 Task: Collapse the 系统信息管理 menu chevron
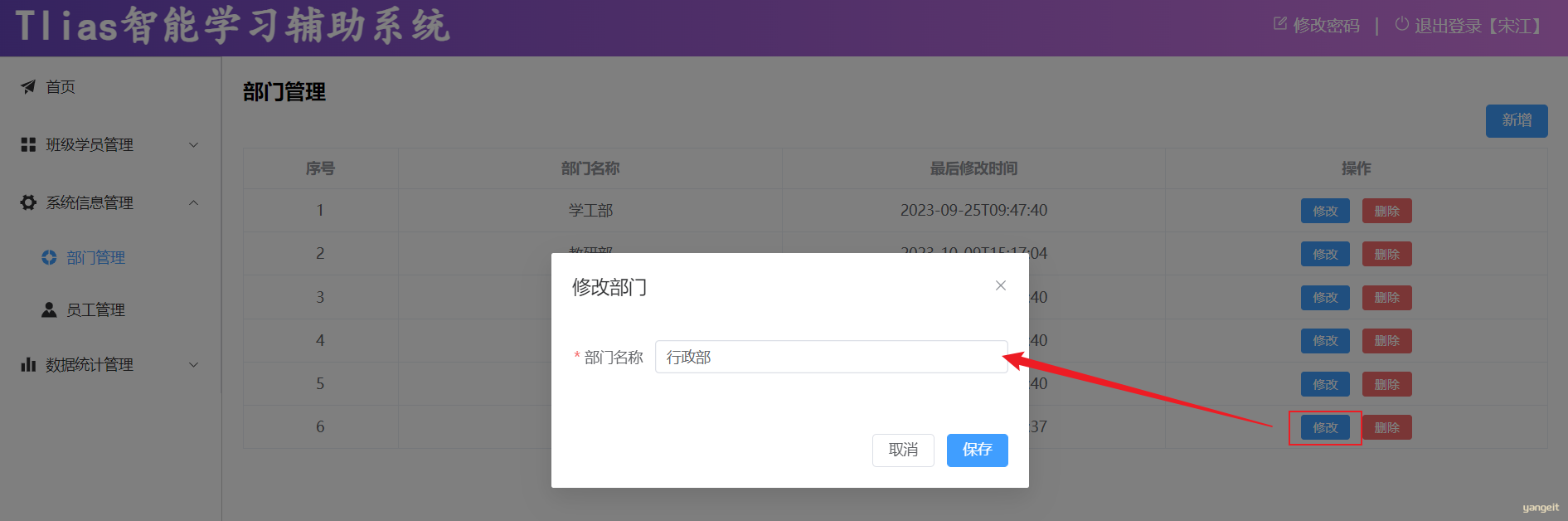[194, 202]
